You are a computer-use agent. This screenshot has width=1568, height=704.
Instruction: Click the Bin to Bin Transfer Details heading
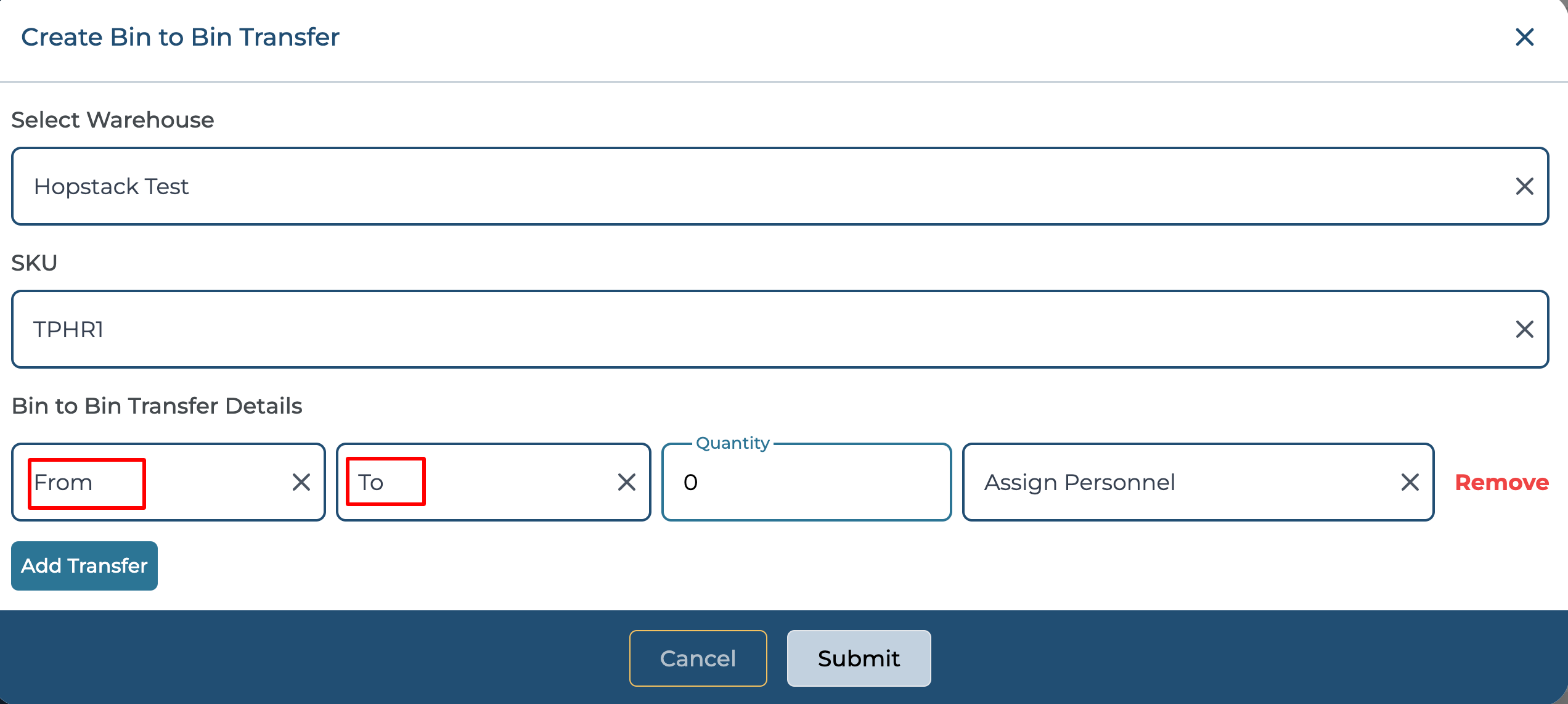tap(157, 406)
